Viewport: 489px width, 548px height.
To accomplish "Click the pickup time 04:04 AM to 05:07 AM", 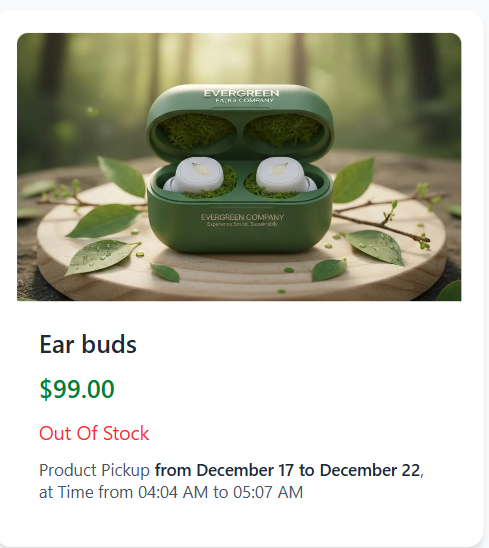I will pos(220,492).
